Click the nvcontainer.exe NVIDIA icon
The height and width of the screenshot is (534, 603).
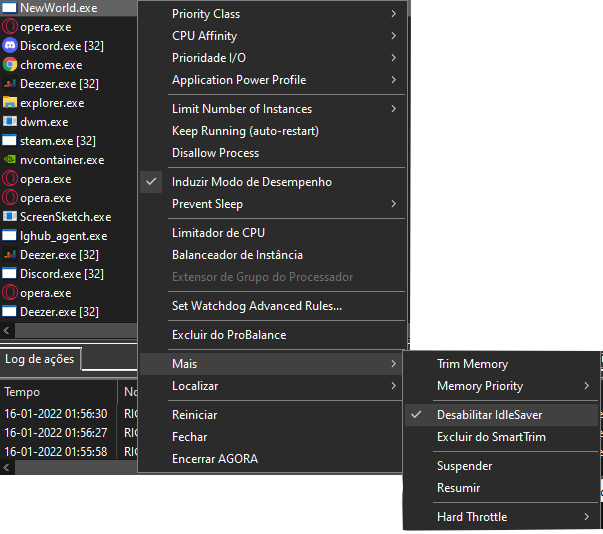coord(9,160)
